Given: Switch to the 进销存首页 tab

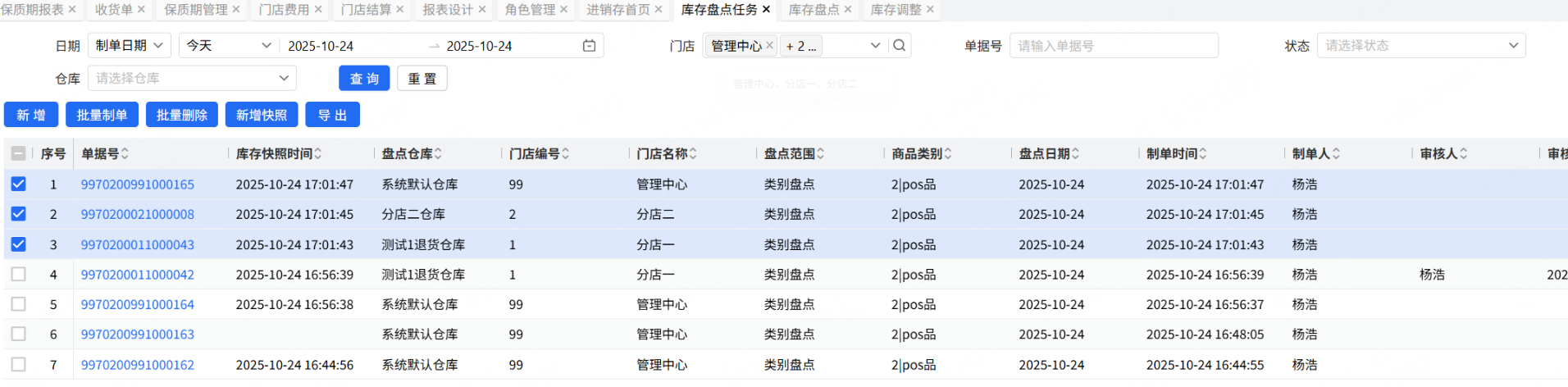Looking at the screenshot, I should (x=618, y=9).
